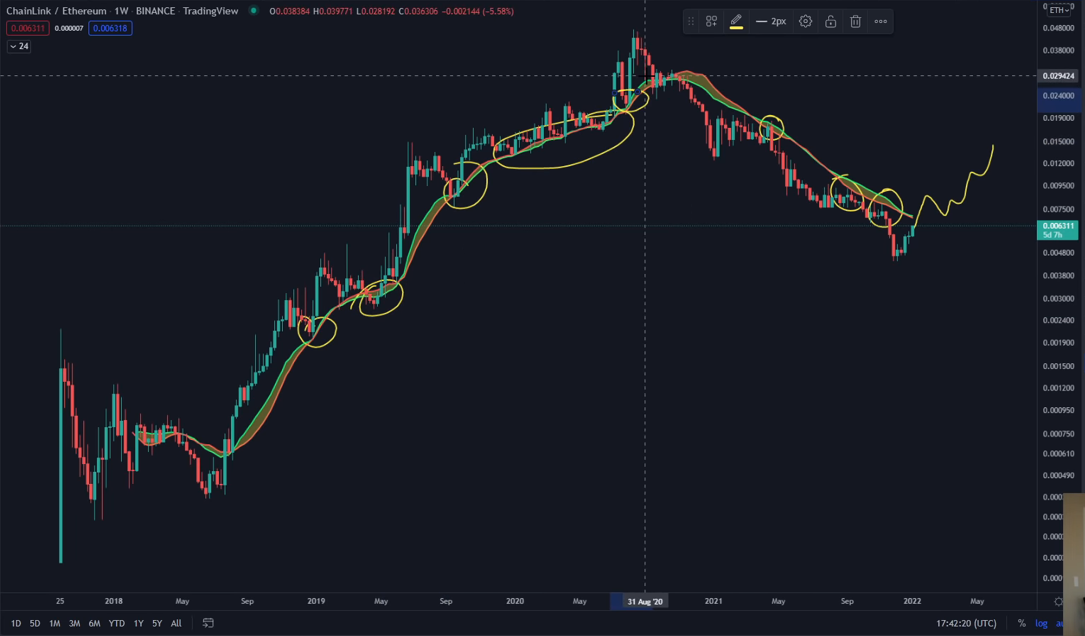Toggle the lock on the selected drawing

(x=830, y=21)
